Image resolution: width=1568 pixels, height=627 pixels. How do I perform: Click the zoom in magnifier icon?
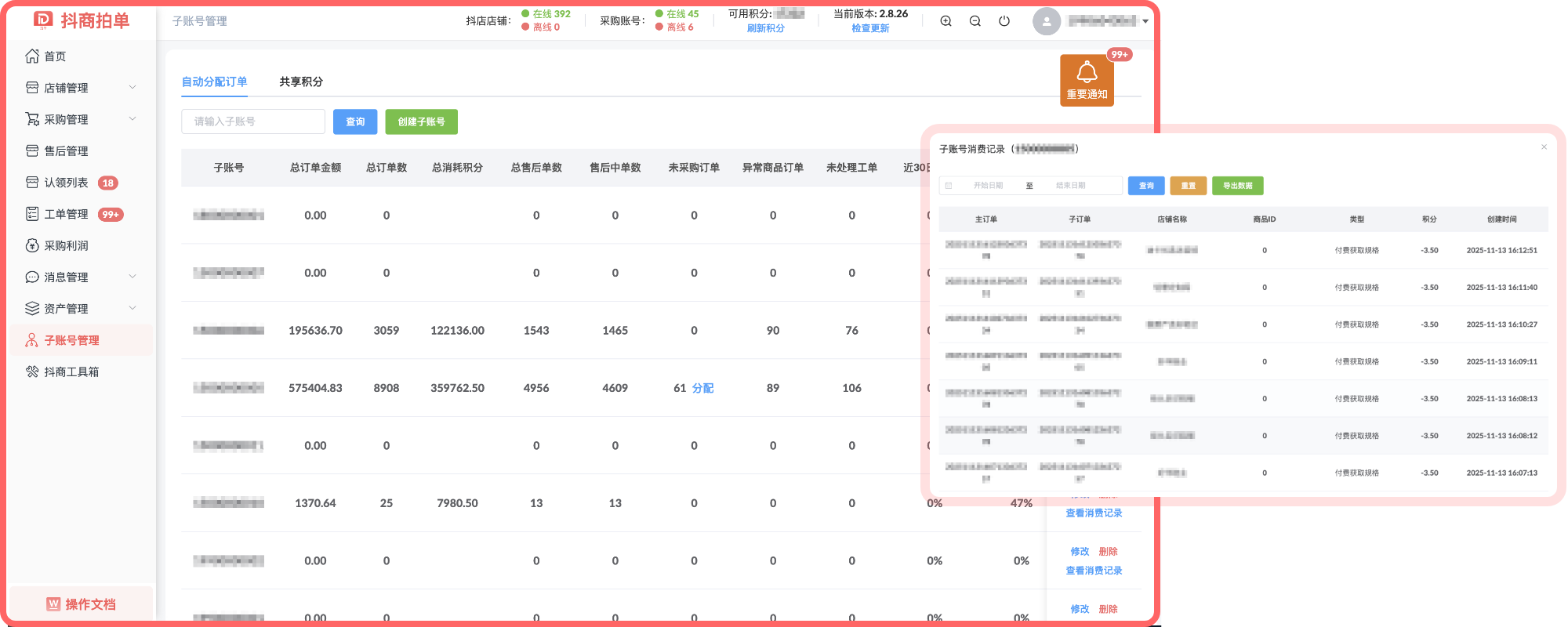tap(946, 21)
